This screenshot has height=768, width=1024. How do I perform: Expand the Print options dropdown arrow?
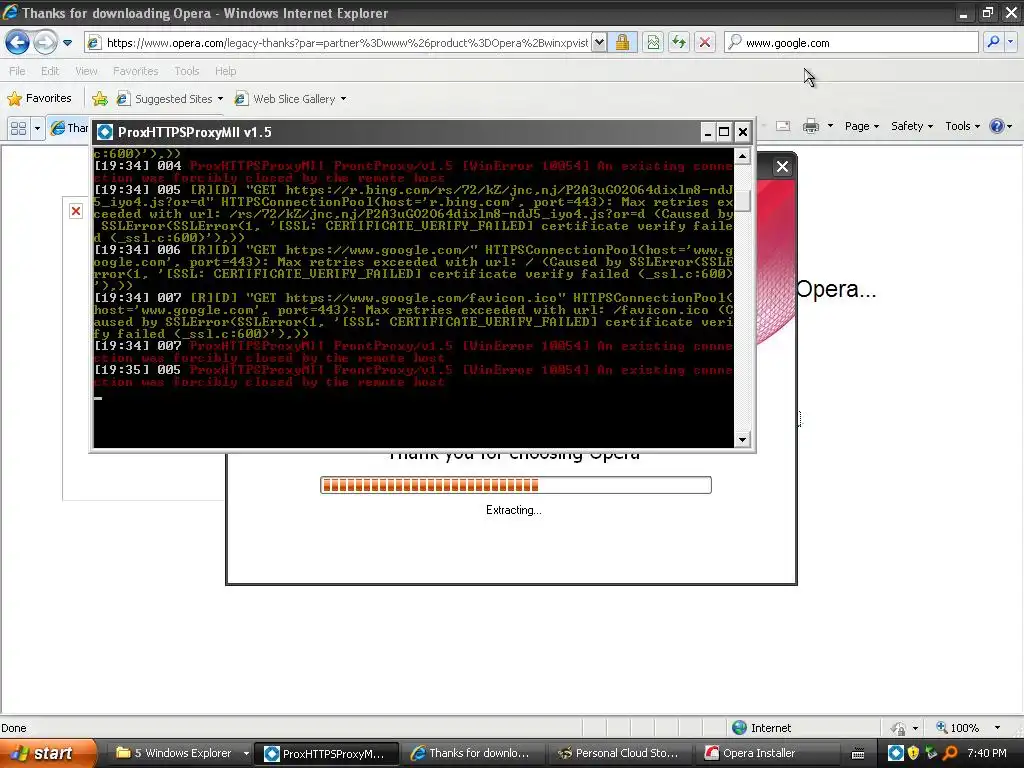830,126
